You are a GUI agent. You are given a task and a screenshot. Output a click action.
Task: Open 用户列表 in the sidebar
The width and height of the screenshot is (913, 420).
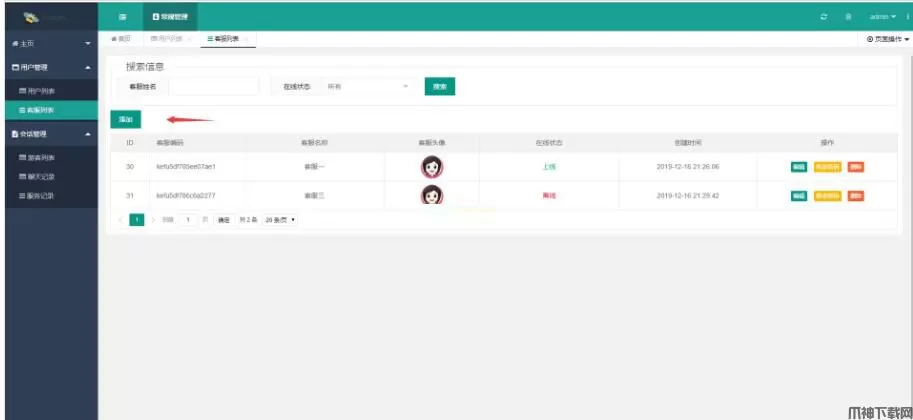tap(51, 91)
